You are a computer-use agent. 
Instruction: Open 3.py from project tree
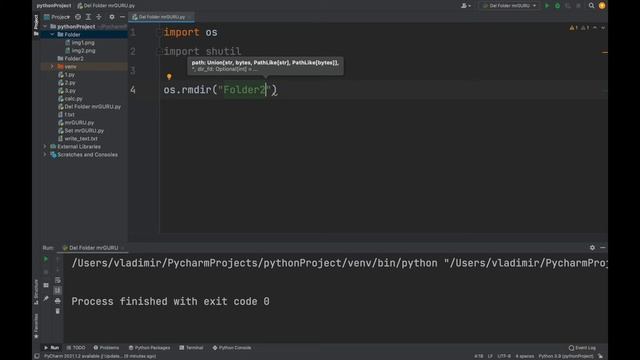click(67, 91)
